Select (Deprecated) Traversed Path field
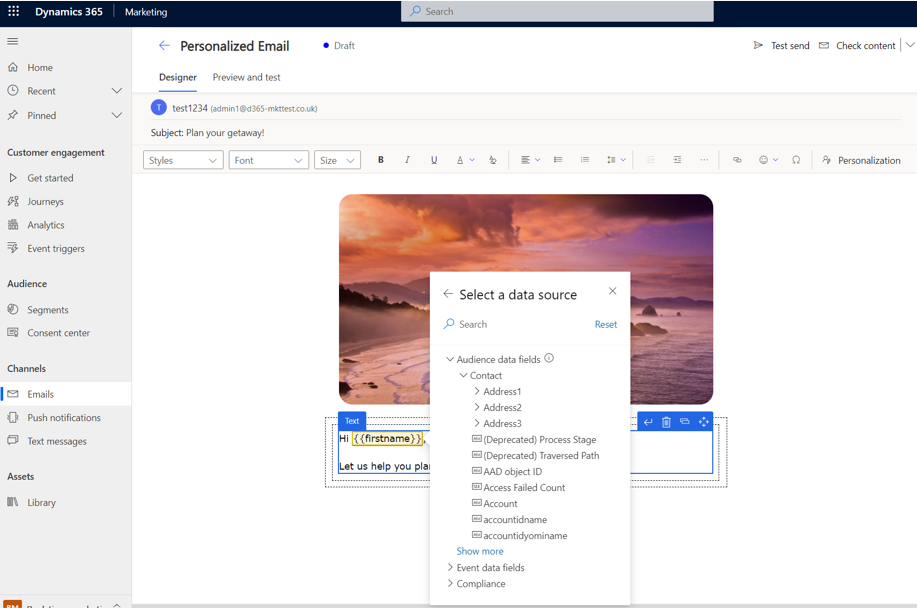 click(x=535, y=455)
